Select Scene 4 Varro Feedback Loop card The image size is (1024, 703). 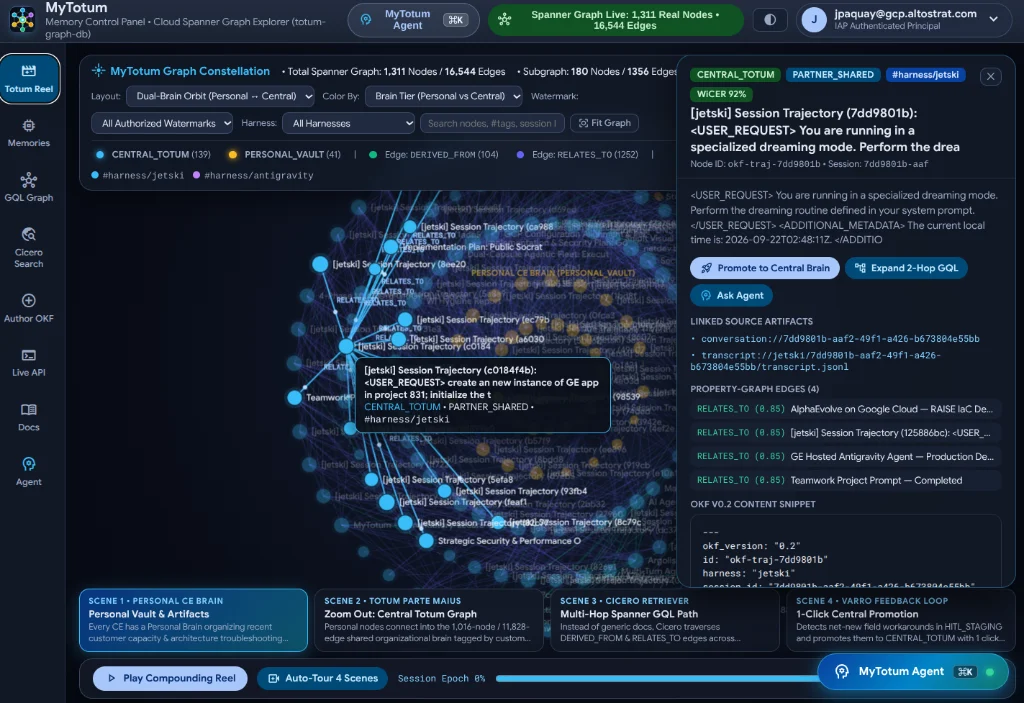pos(899,619)
